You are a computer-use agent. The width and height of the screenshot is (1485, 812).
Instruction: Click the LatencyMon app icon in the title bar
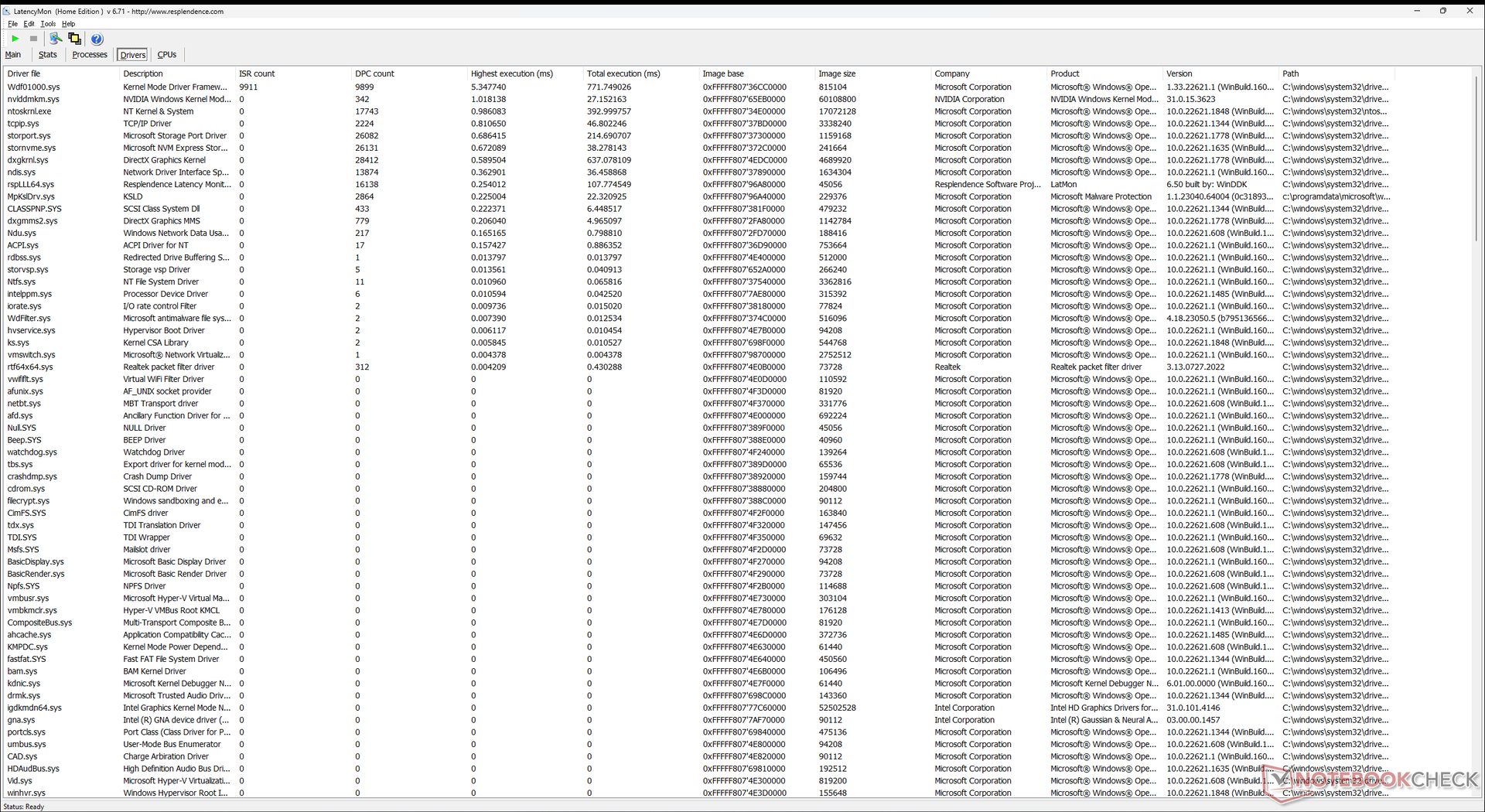pyautogui.click(x=7, y=11)
